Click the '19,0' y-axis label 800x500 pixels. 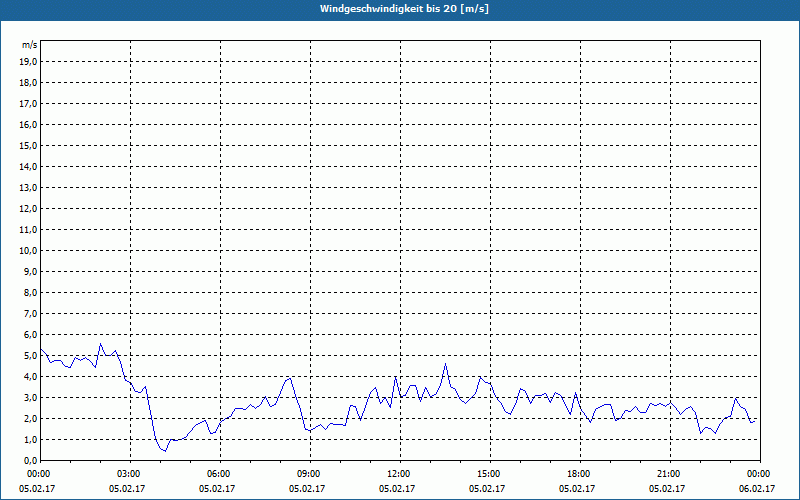coord(28,62)
